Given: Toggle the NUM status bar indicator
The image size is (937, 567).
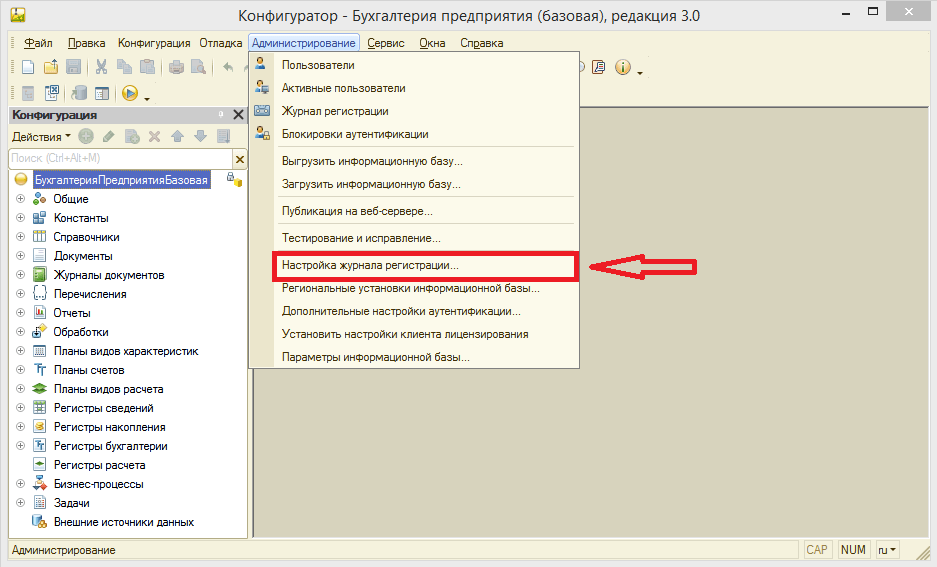Looking at the screenshot, I should (x=853, y=550).
